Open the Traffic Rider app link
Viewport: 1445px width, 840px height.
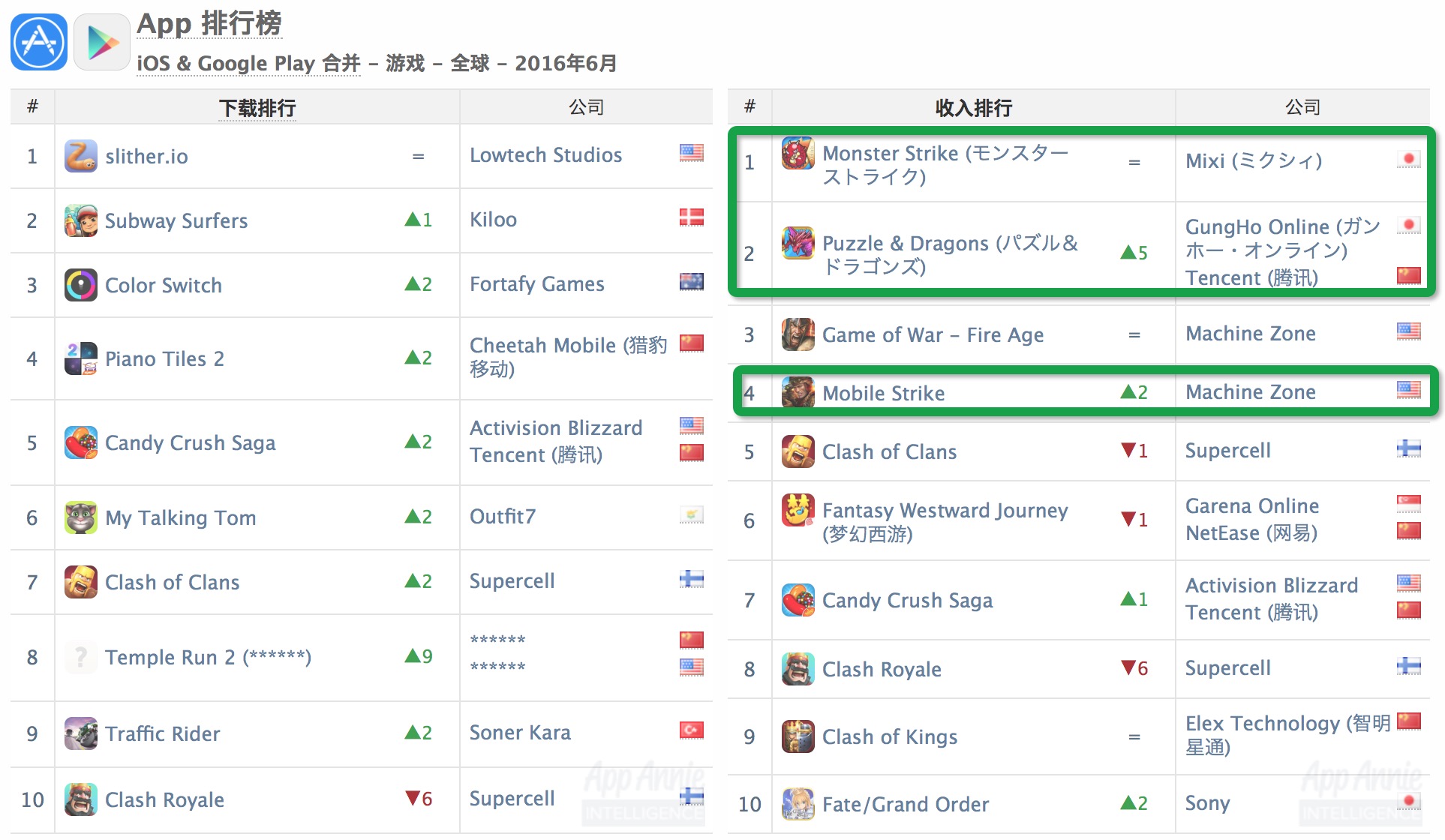click(x=163, y=733)
